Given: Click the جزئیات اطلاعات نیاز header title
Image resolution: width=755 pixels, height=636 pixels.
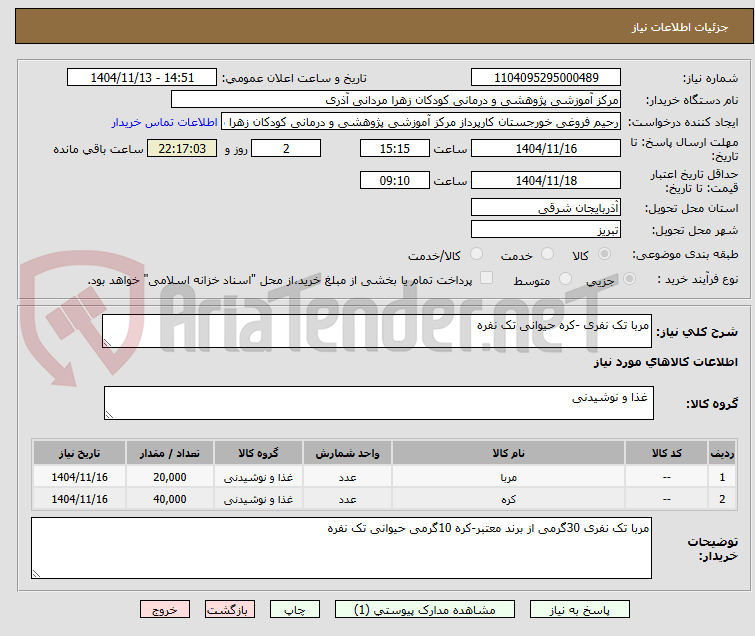Looking at the screenshot, I should (680, 27).
